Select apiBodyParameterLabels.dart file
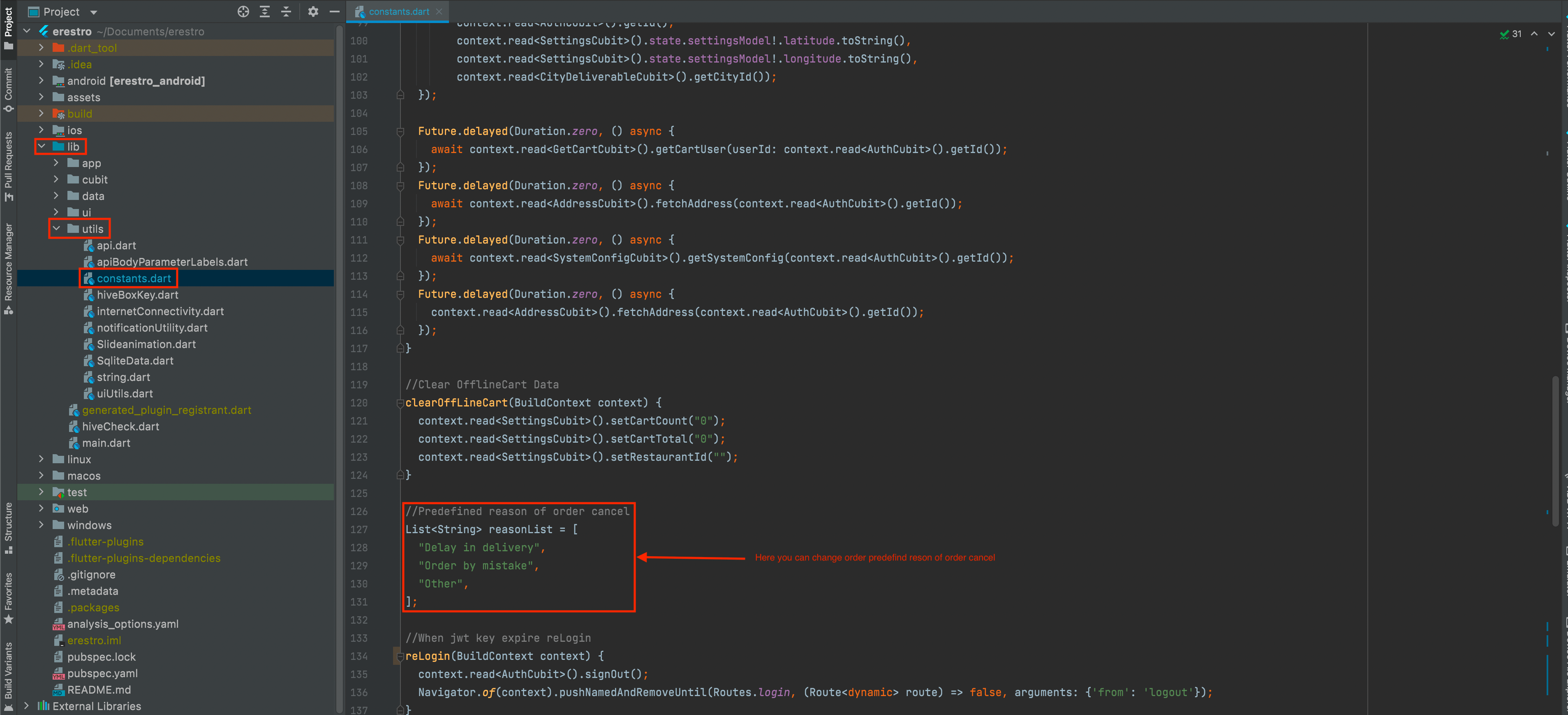 [x=172, y=262]
